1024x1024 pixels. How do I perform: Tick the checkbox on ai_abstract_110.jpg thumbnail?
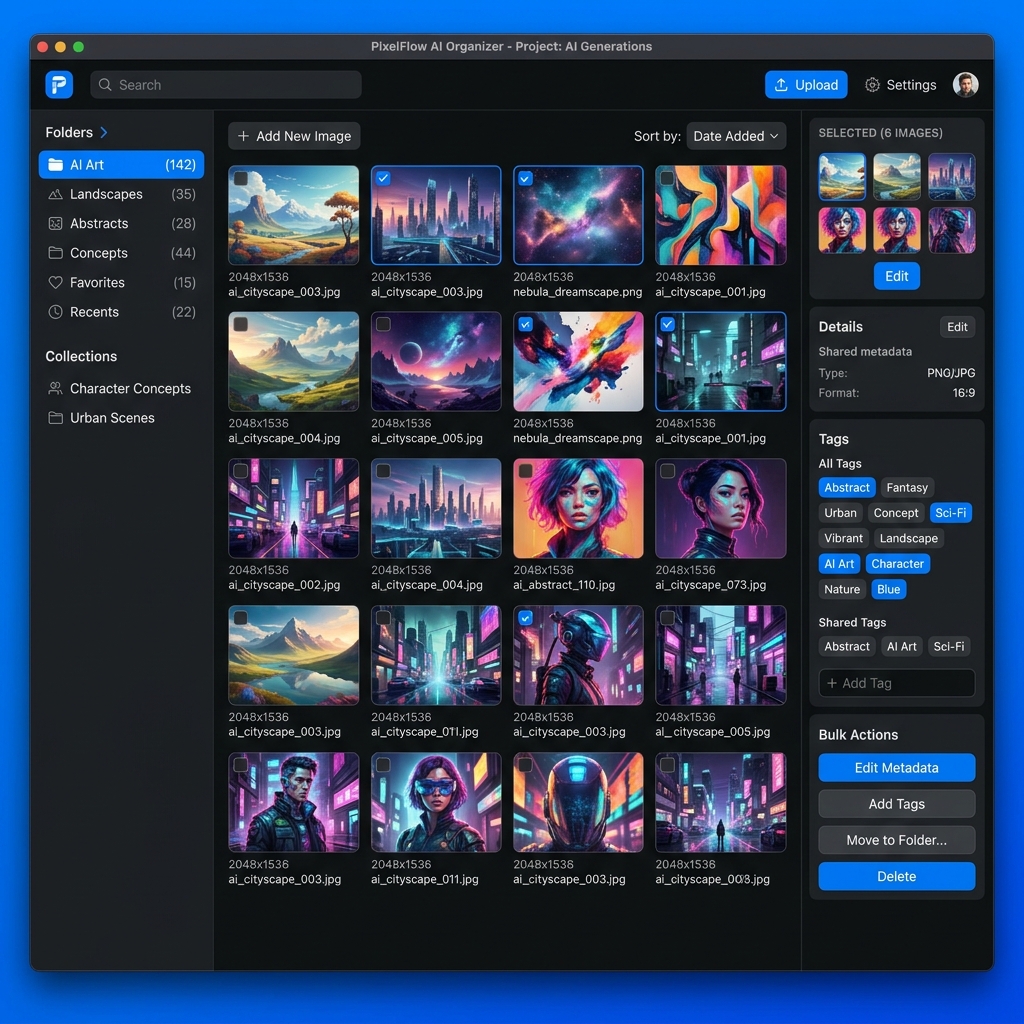pos(525,470)
